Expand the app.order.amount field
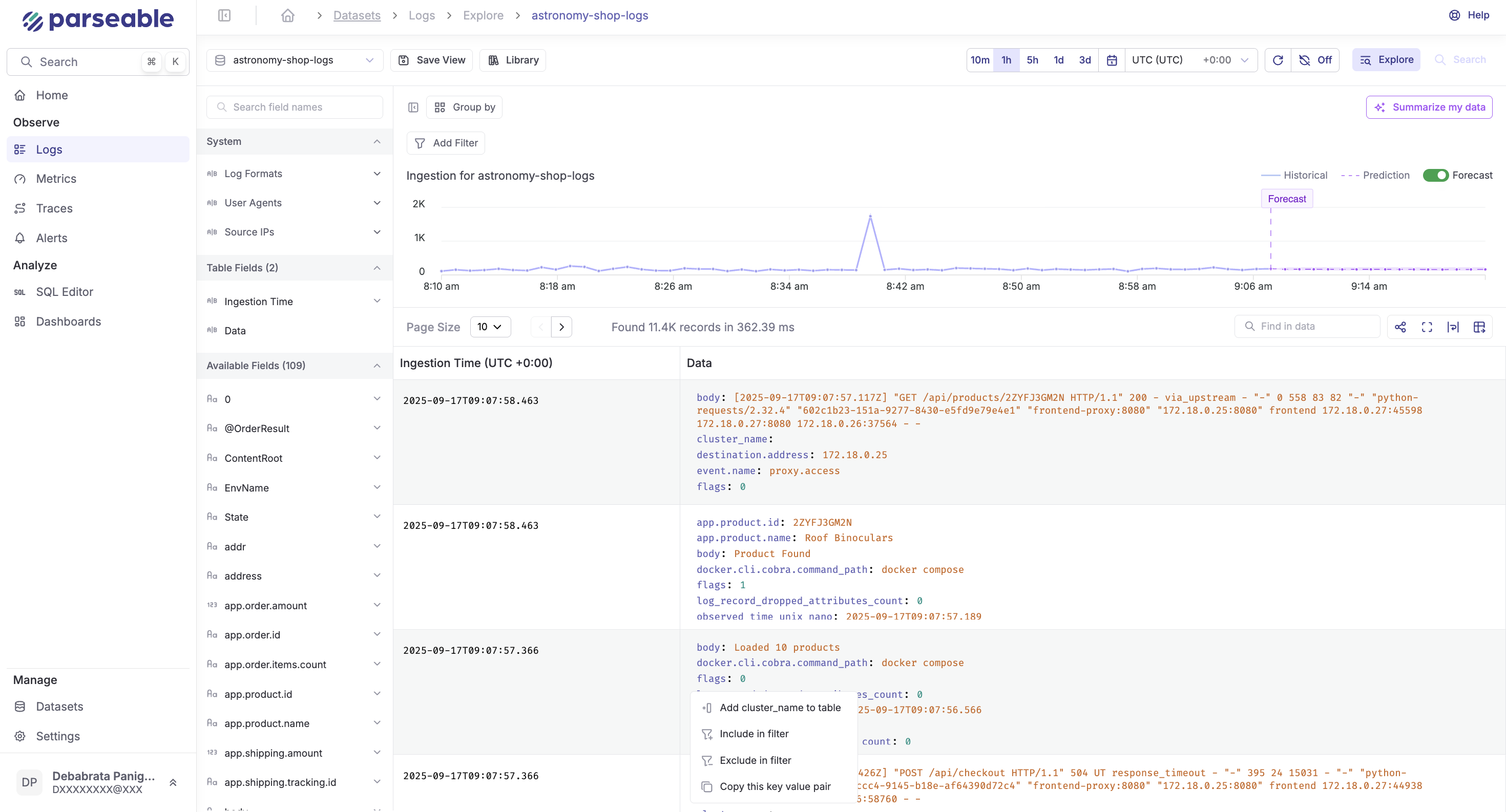This screenshot has width=1506, height=812. pos(377,606)
